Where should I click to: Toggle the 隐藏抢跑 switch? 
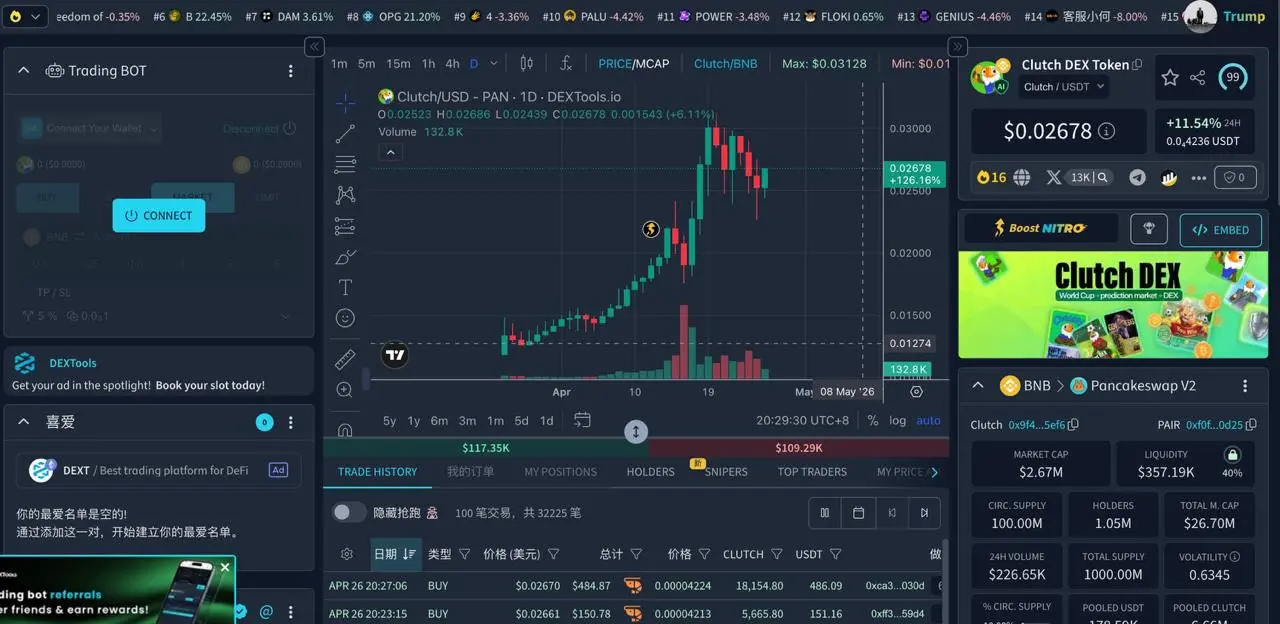(x=349, y=512)
